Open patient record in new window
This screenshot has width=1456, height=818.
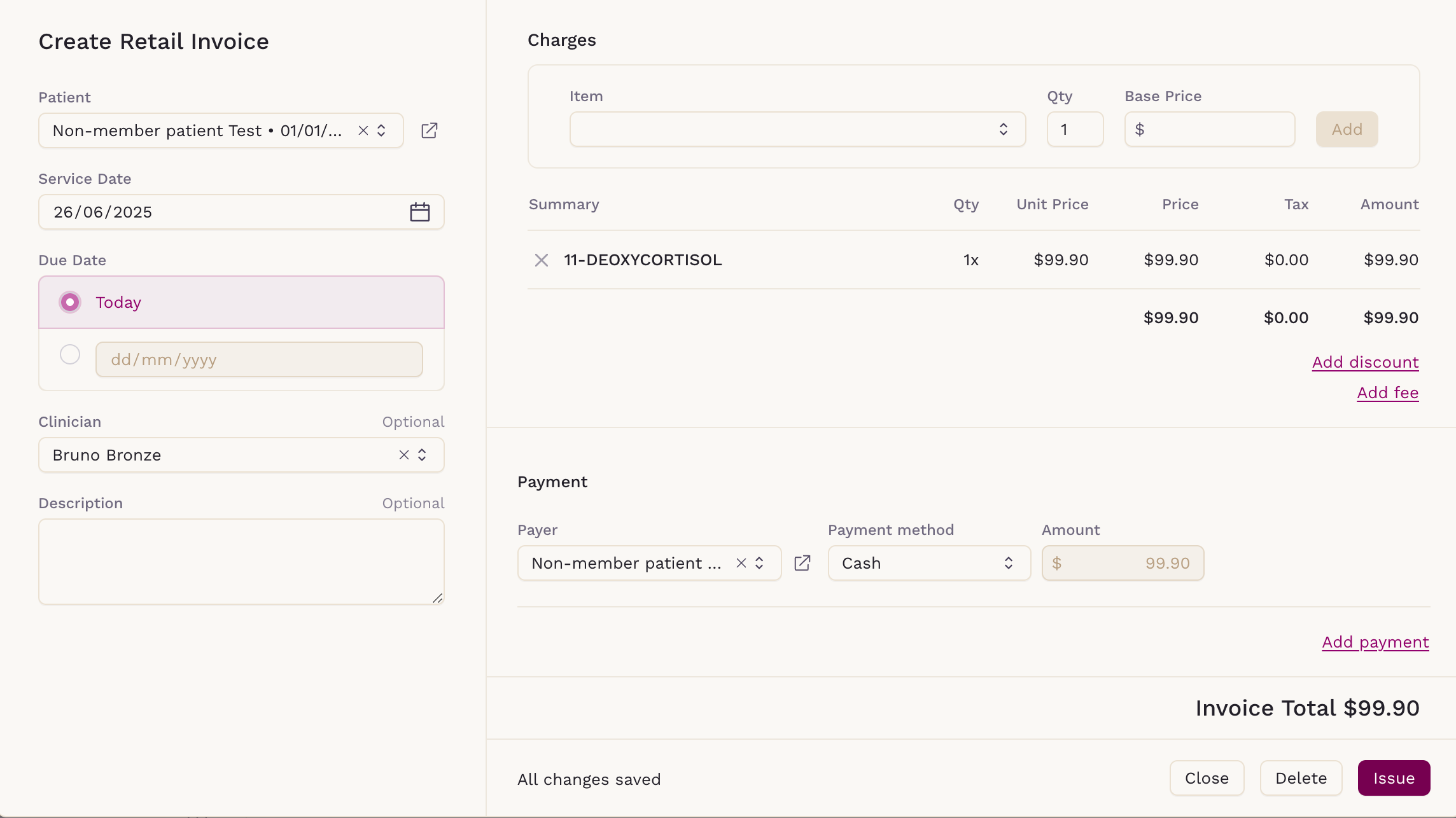pos(430,130)
